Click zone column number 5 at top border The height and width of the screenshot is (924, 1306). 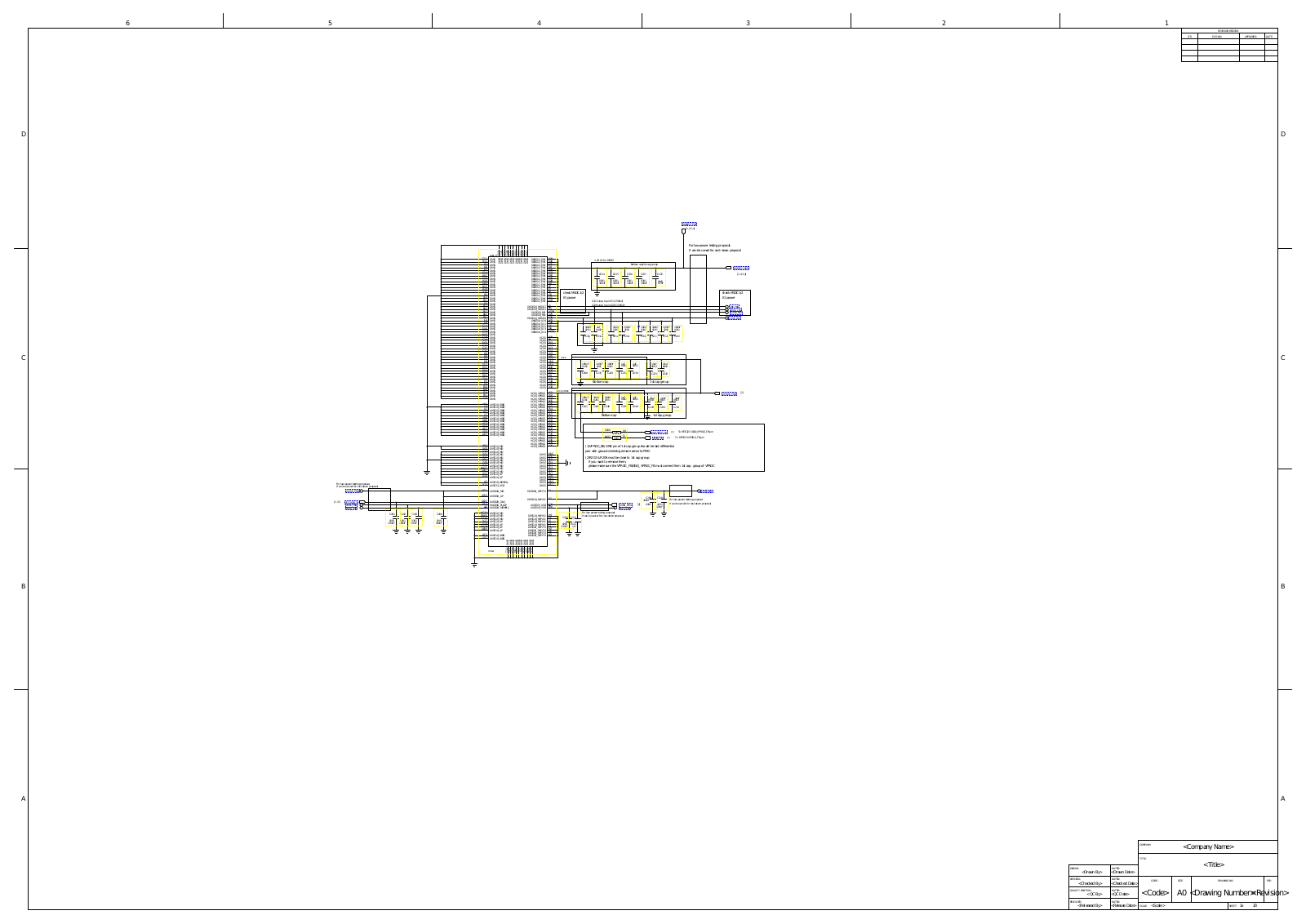tap(330, 23)
